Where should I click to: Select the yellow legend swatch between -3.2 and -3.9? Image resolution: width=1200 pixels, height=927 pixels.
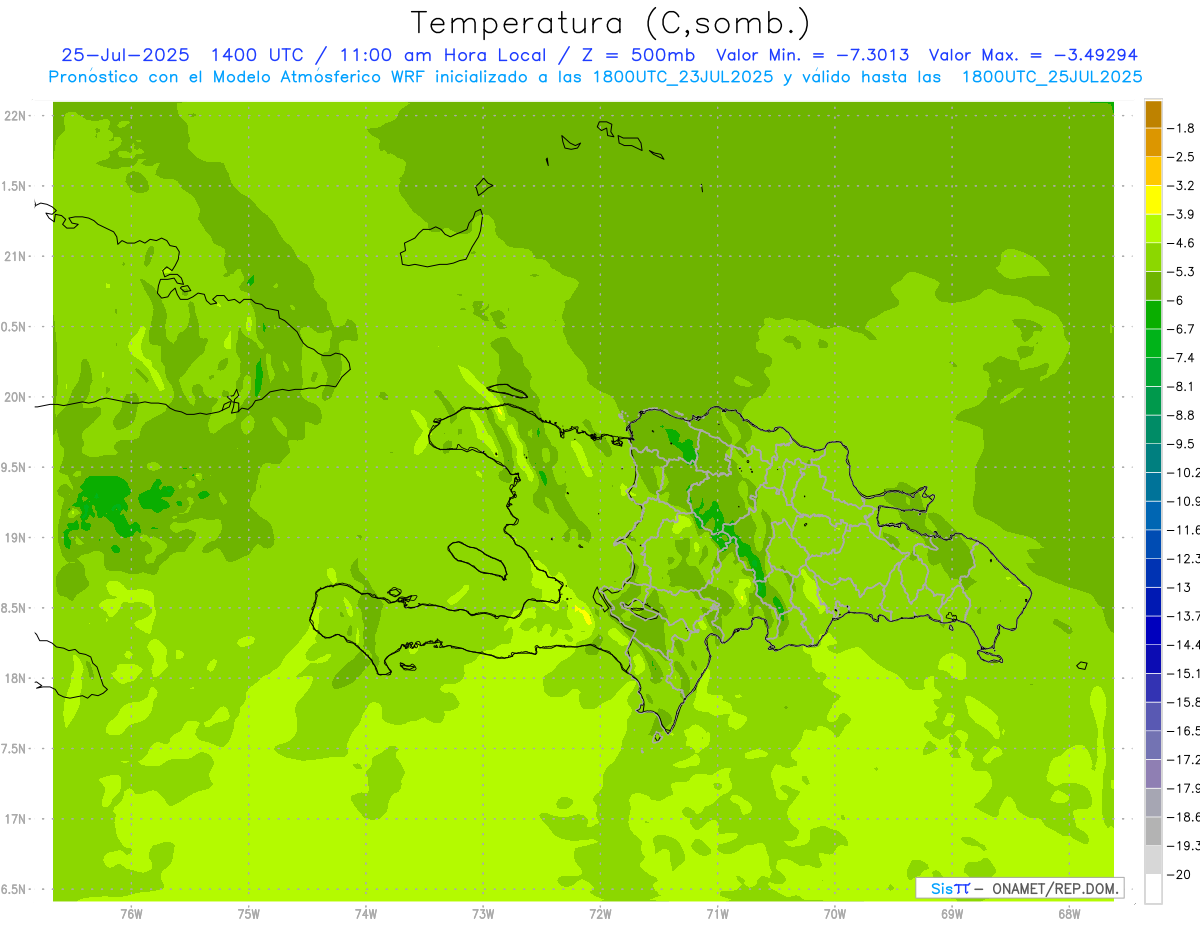point(1153,200)
